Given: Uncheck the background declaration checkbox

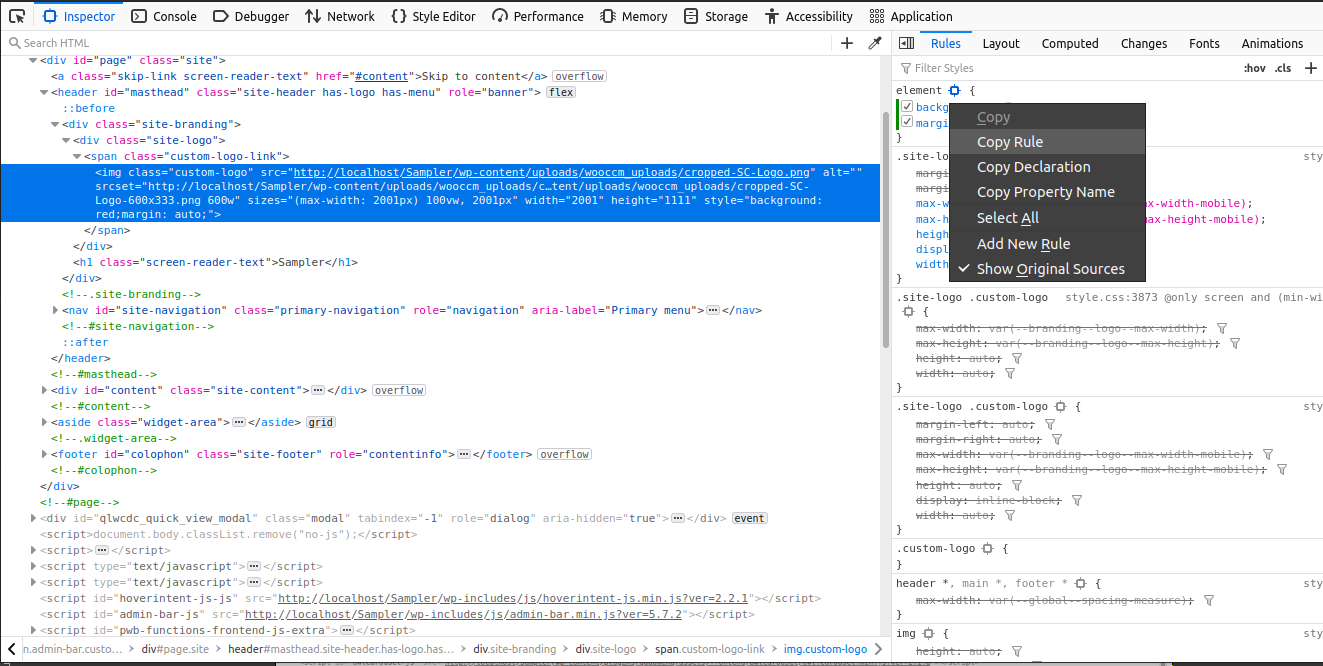Looking at the screenshot, I should point(907,107).
